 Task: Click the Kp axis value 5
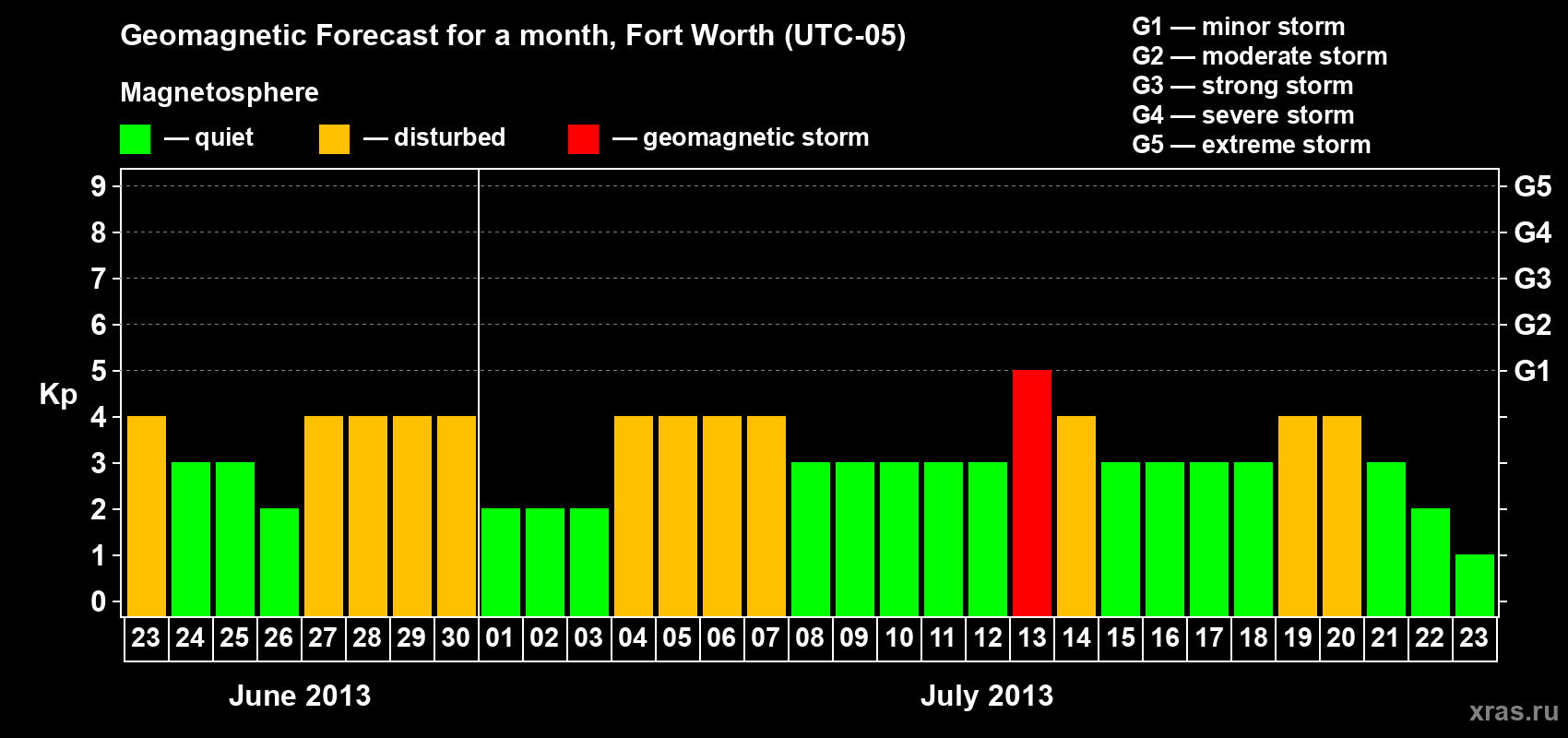[99, 371]
